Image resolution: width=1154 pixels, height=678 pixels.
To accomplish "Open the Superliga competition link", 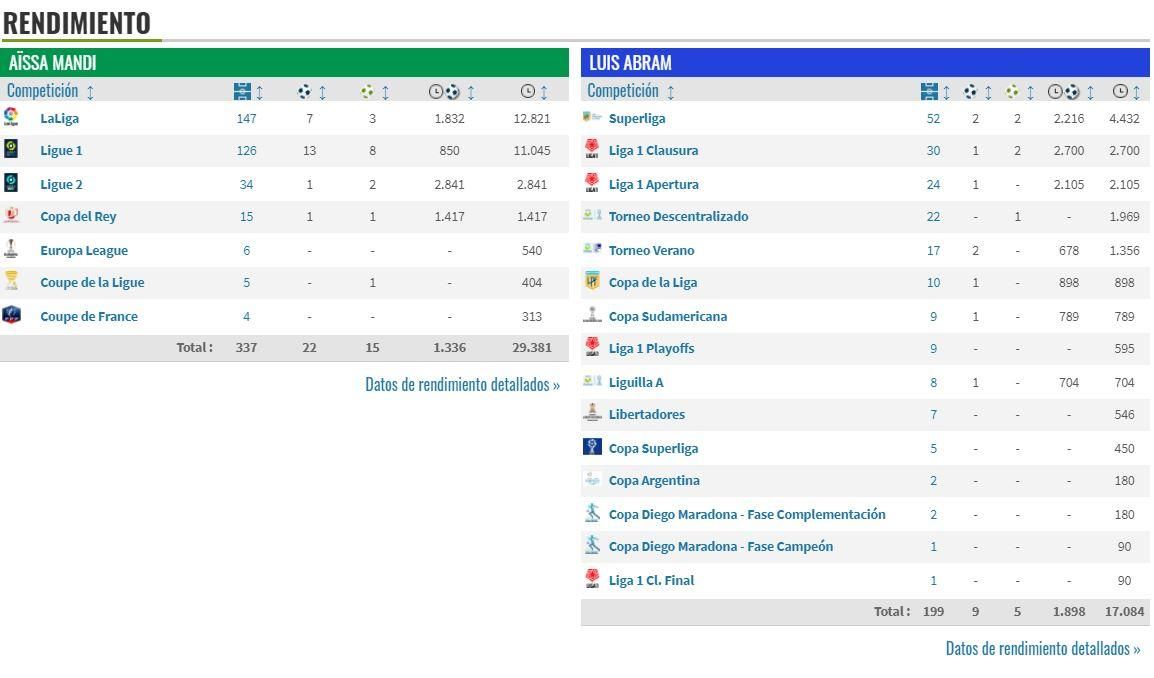I will [x=636, y=118].
